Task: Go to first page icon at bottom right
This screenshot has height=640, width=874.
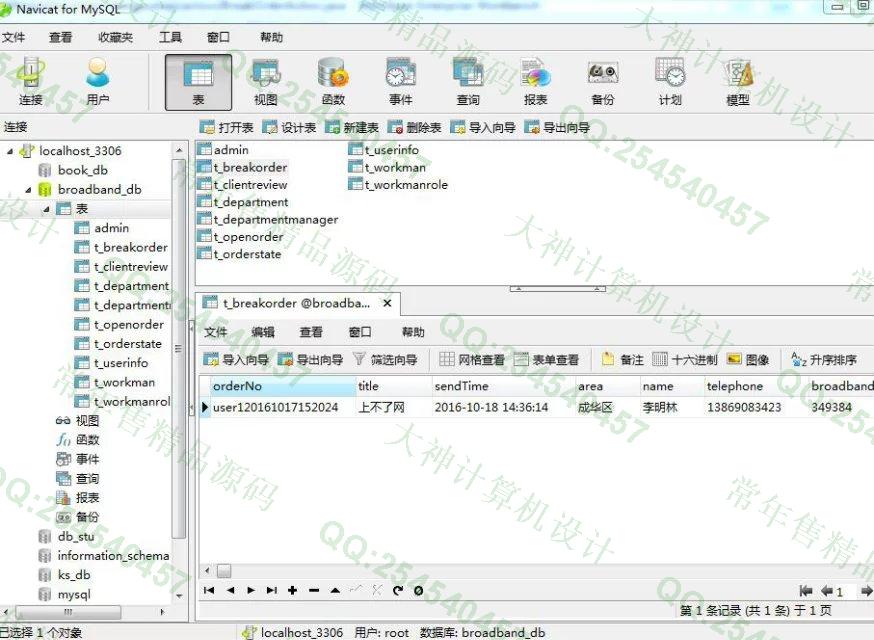Action: 805,590
